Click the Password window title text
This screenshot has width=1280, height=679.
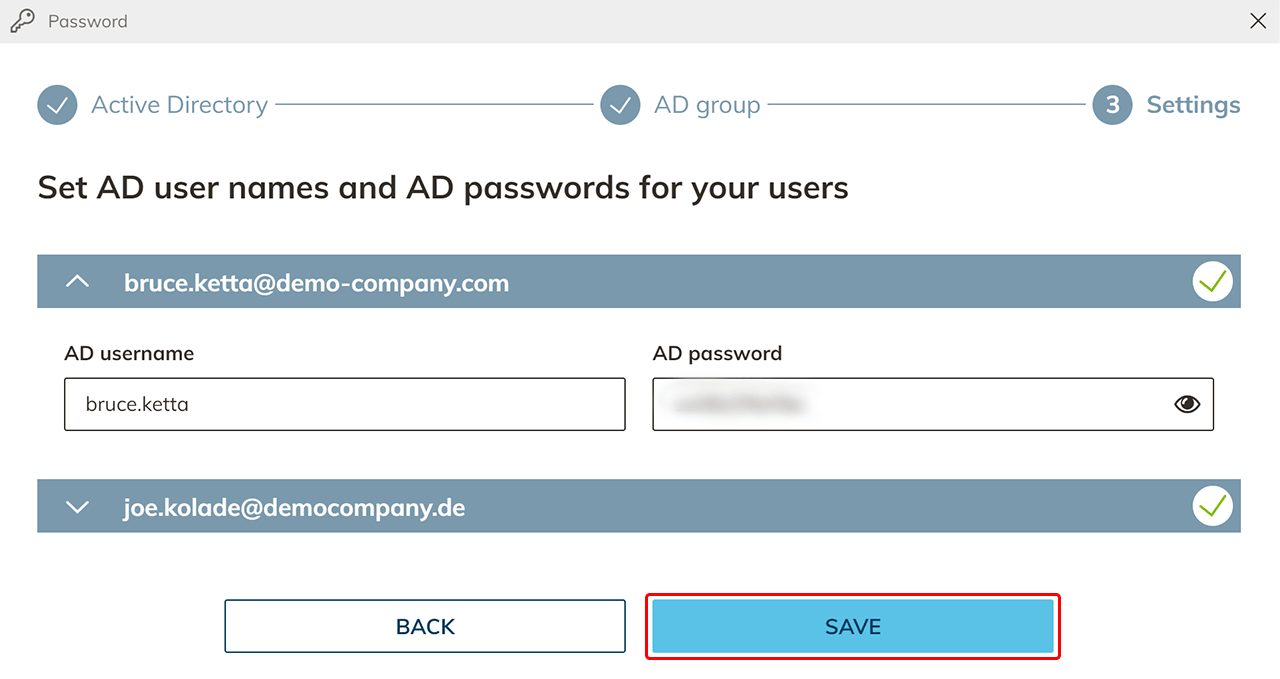click(88, 21)
